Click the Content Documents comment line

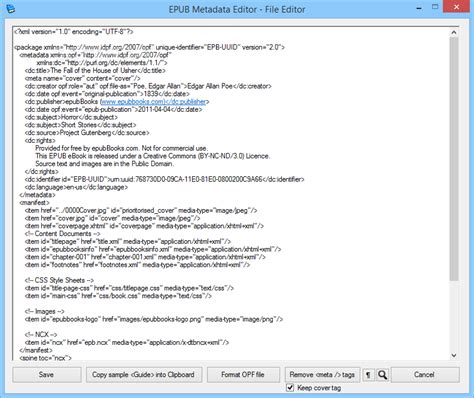(x=62, y=234)
